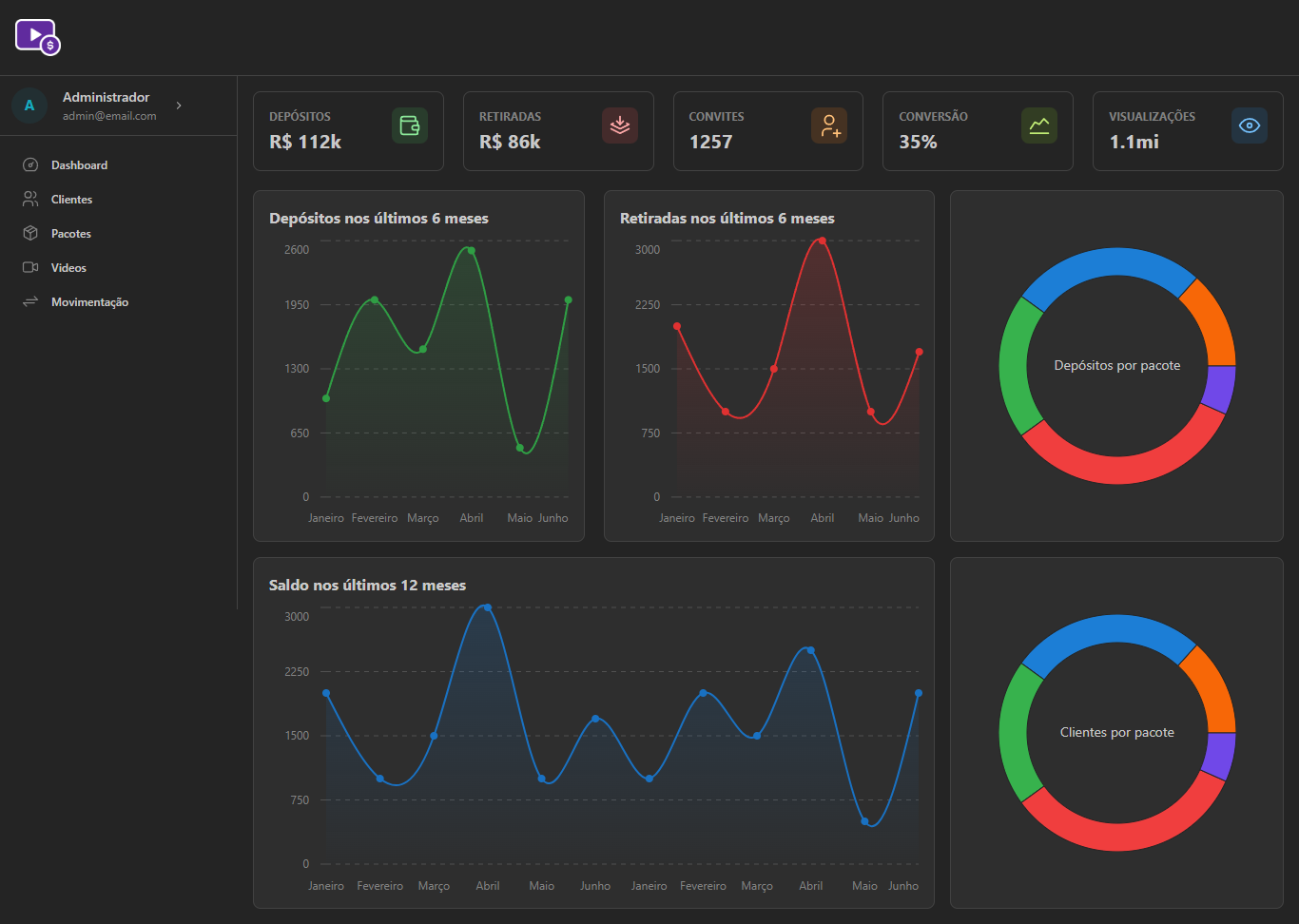The image size is (1299, 924).
Task: Expand the Administrador profile chevron
Action: click(179, 106)
